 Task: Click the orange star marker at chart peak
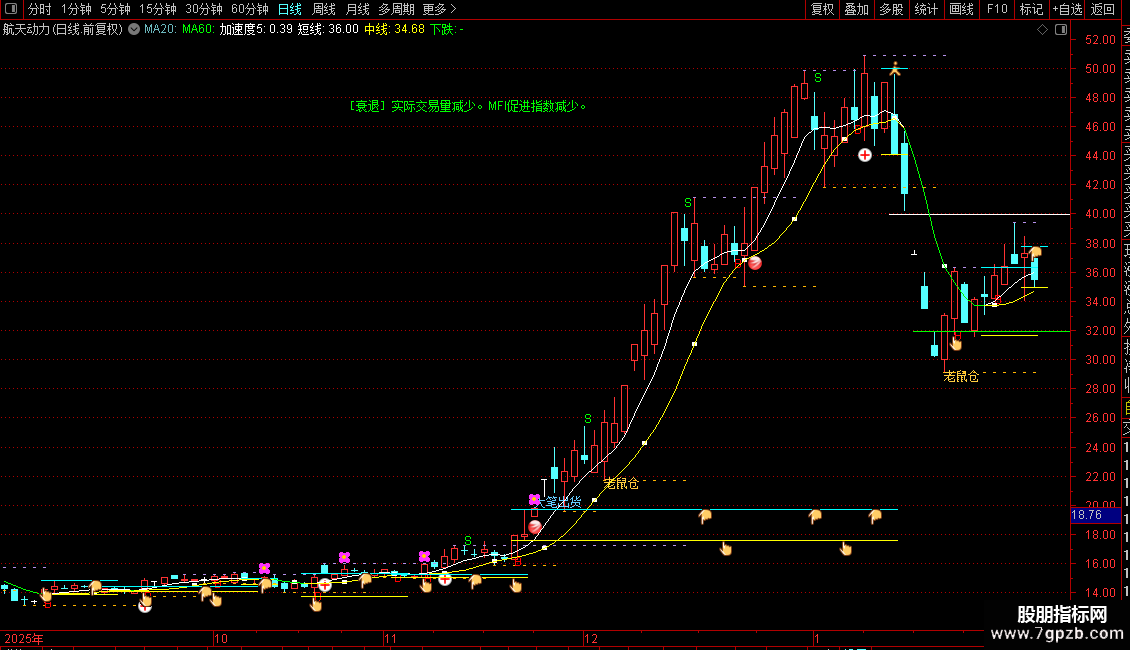[894, 70]
